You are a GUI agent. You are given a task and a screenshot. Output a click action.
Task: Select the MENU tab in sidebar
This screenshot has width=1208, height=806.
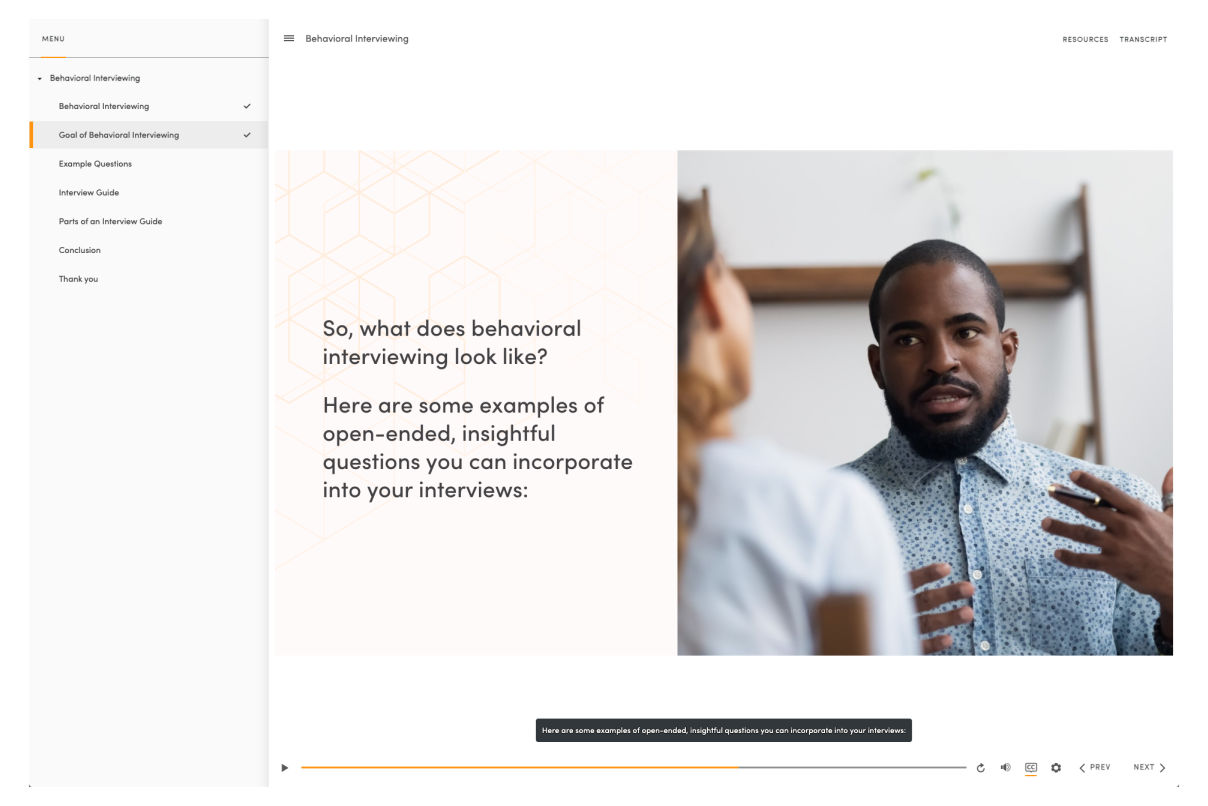coord(53,39)
